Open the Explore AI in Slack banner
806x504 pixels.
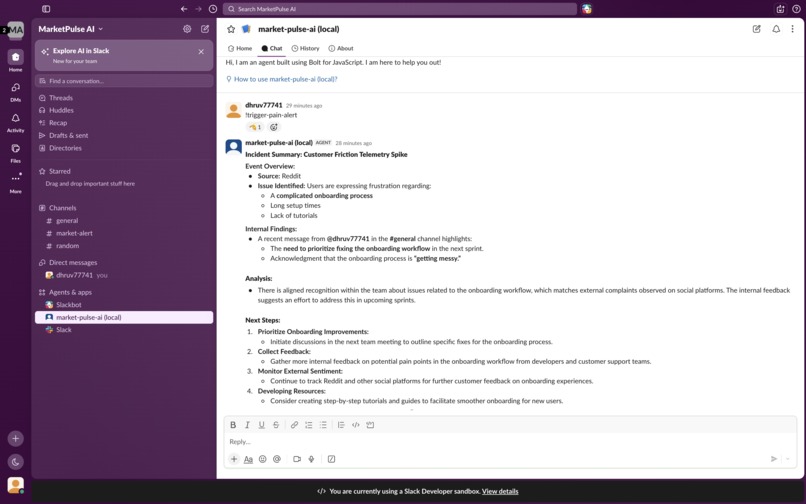tap(124, 55)
